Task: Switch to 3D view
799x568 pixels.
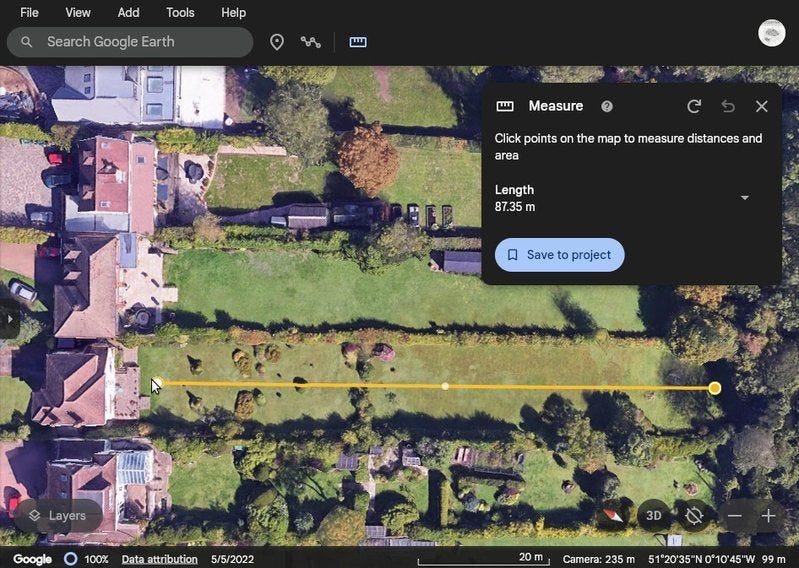Action: click(x=653, y=516)
